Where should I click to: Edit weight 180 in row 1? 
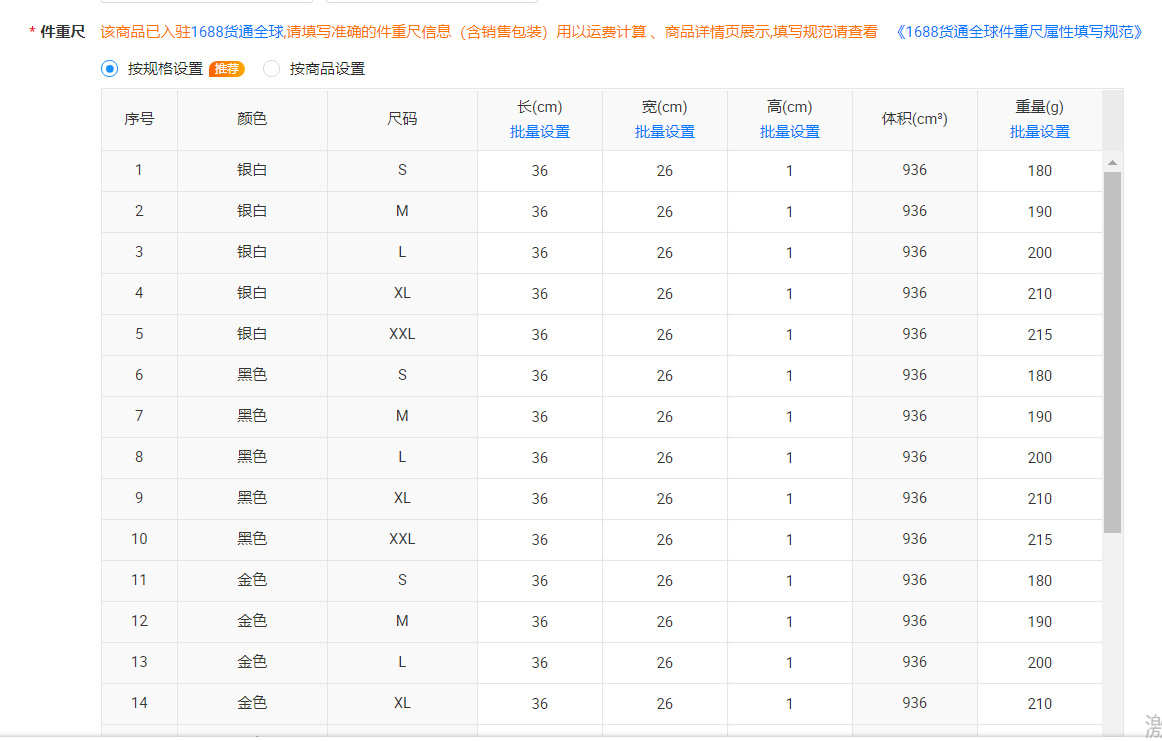(x=1039, y=171)
